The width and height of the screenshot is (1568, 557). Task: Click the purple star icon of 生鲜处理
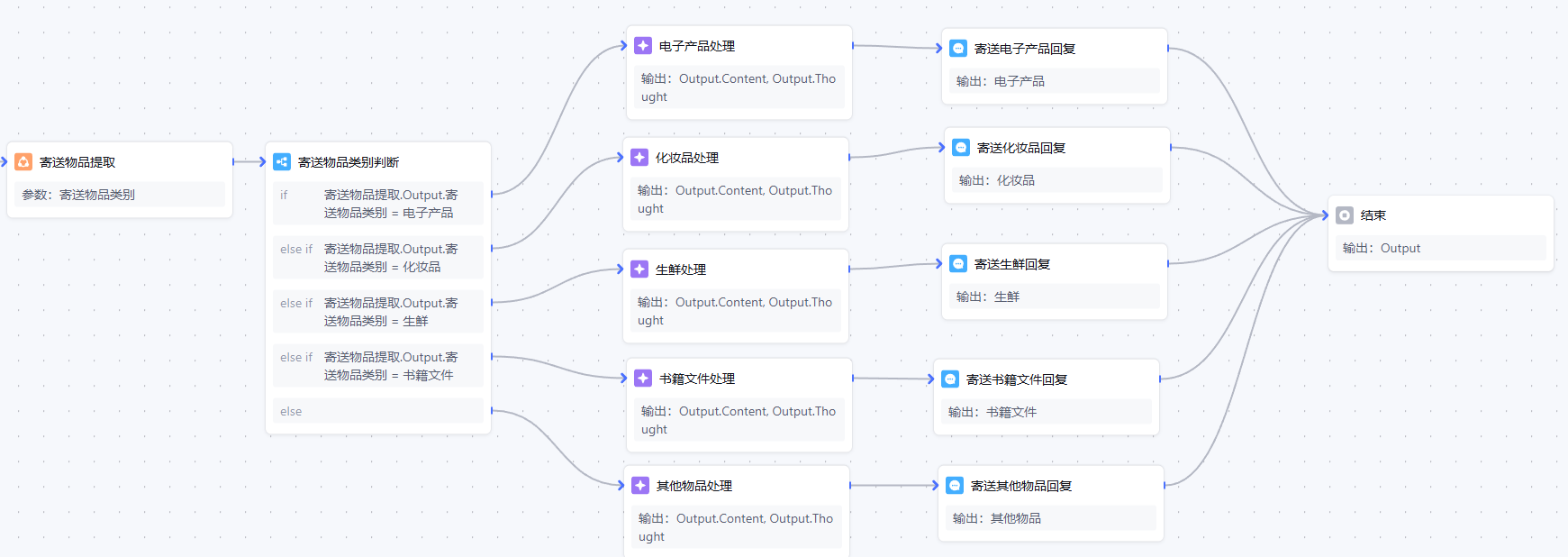tap(639, 269)
